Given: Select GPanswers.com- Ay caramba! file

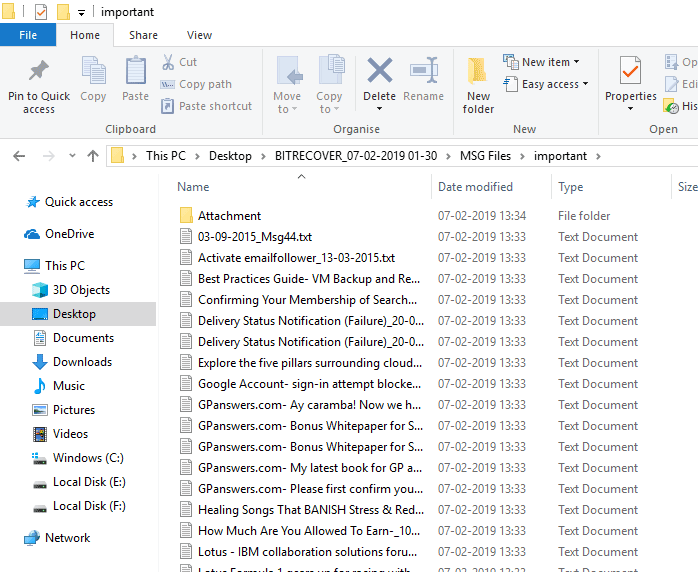Looking at the screenshot, I should tap(309, 405).
